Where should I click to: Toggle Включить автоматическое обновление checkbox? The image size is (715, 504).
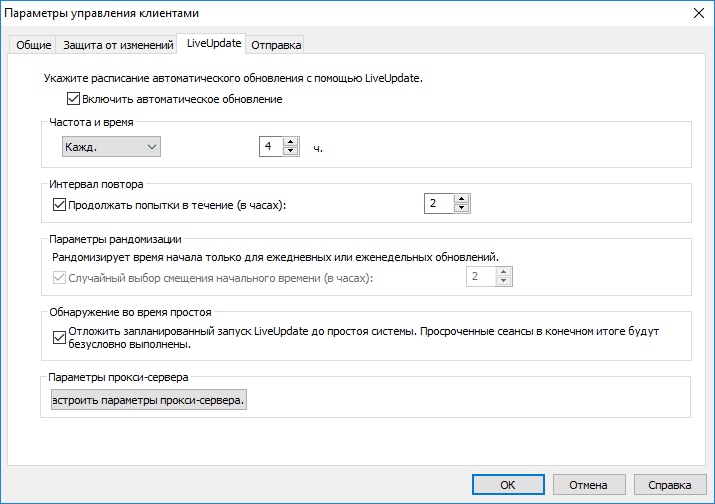pyautogui.click(x=73, y=99)
